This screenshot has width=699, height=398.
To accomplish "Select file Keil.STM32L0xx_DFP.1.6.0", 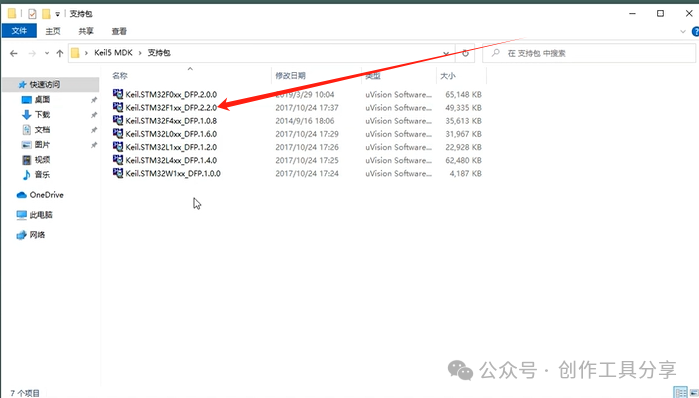I will pyautogui.click(x=171, y=134).
